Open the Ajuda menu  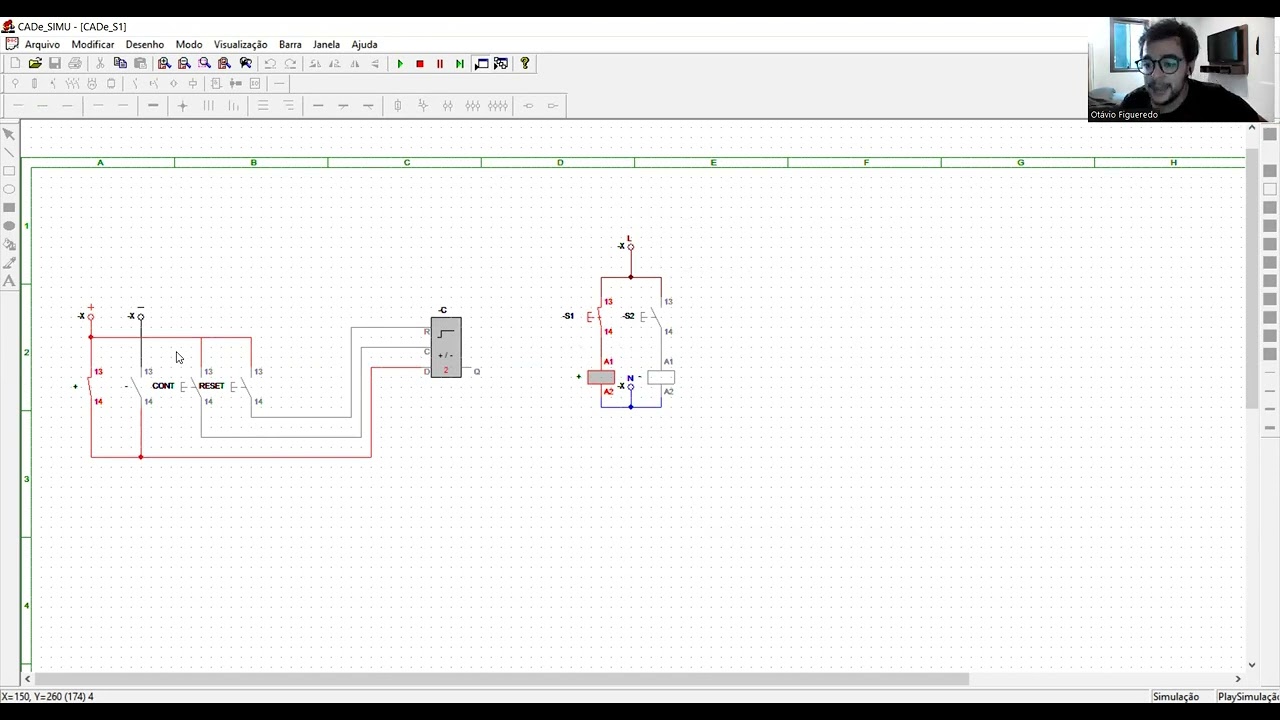(x=364, y=44)
